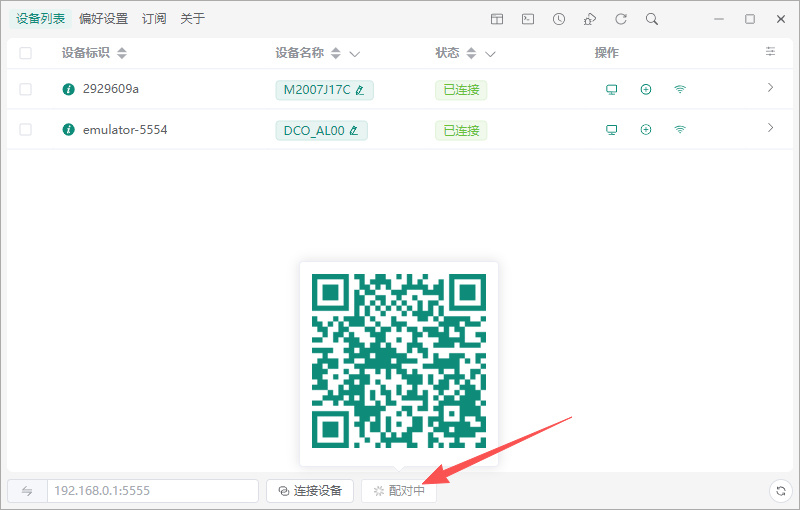Sort by 设备标识 column arrows
Image resolution: width=800 pixels, height=510 pixels.
(x=121, y=53)
